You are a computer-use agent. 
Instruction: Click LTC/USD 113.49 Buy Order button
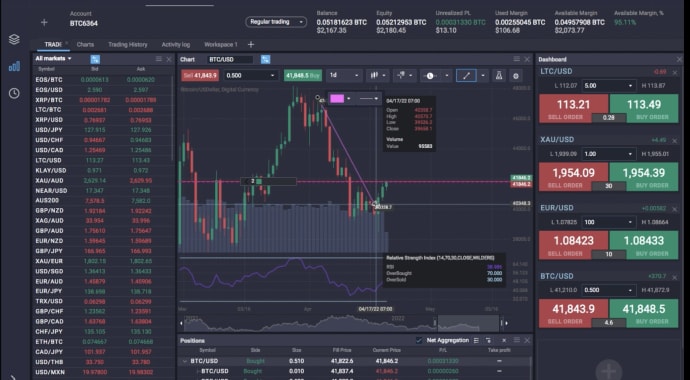(x=644, y=109)
